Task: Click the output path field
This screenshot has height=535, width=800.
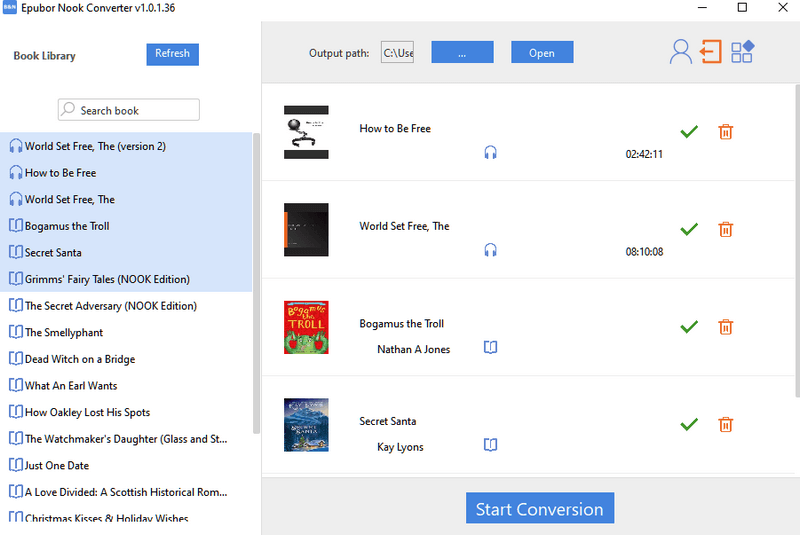Action: point(397,52)
